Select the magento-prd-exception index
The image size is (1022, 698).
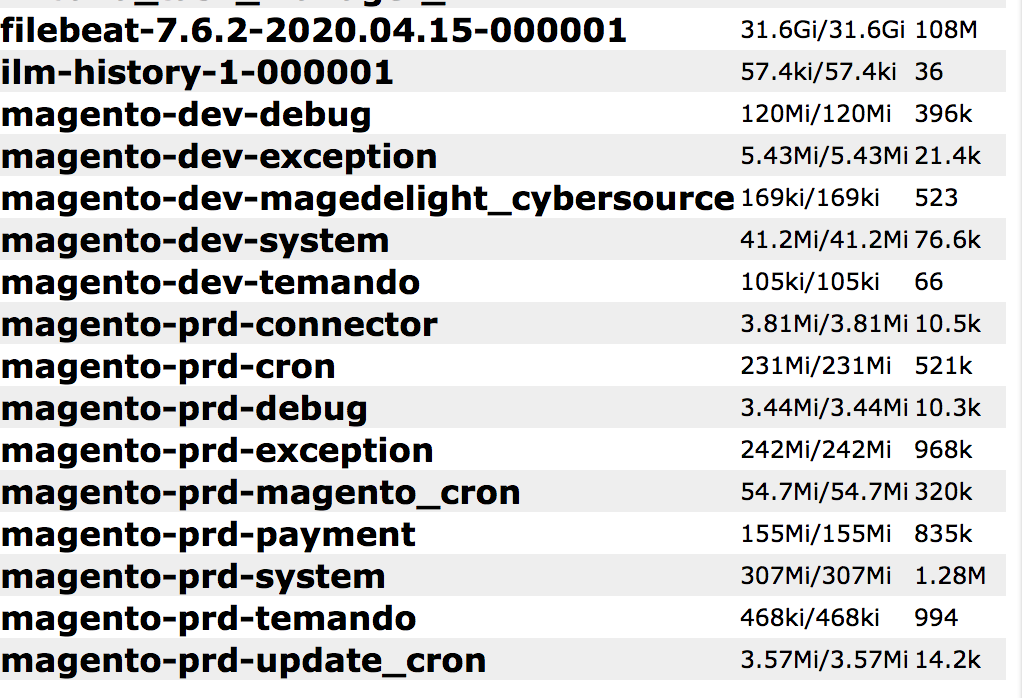(x=217, y=451)
